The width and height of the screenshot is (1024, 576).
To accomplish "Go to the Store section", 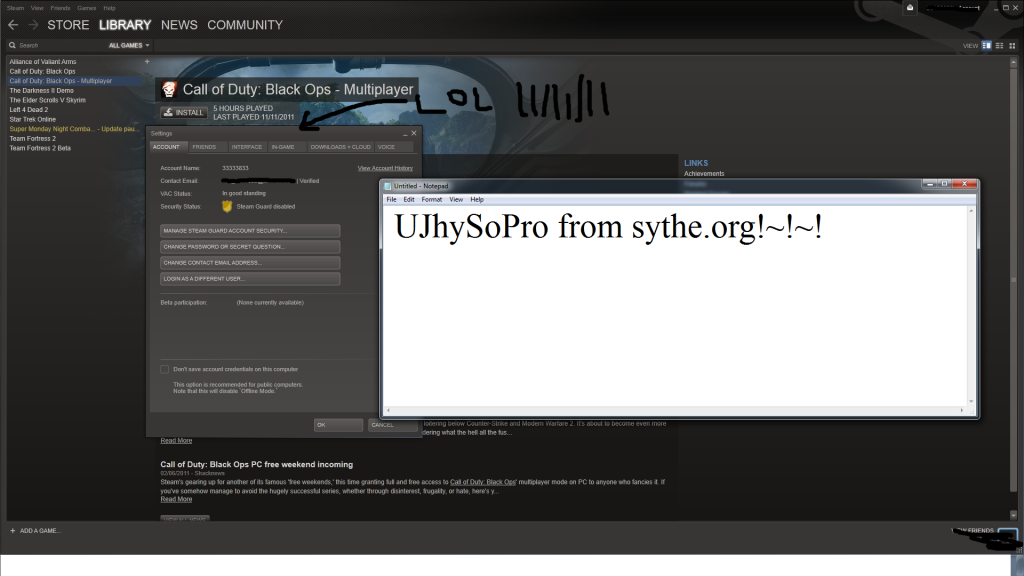I will pyautogui.click(x=68, y=25).
